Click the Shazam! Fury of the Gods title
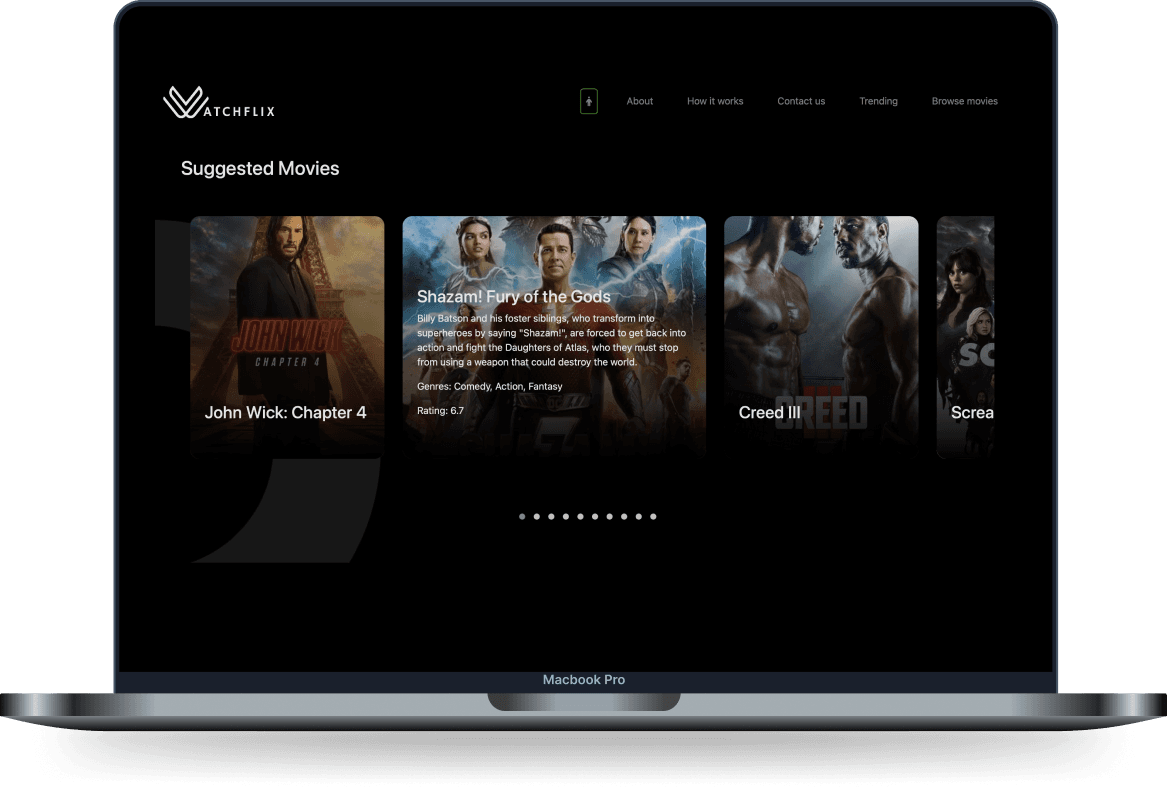This screenshot has height=789, width=1167. [514, 296]
